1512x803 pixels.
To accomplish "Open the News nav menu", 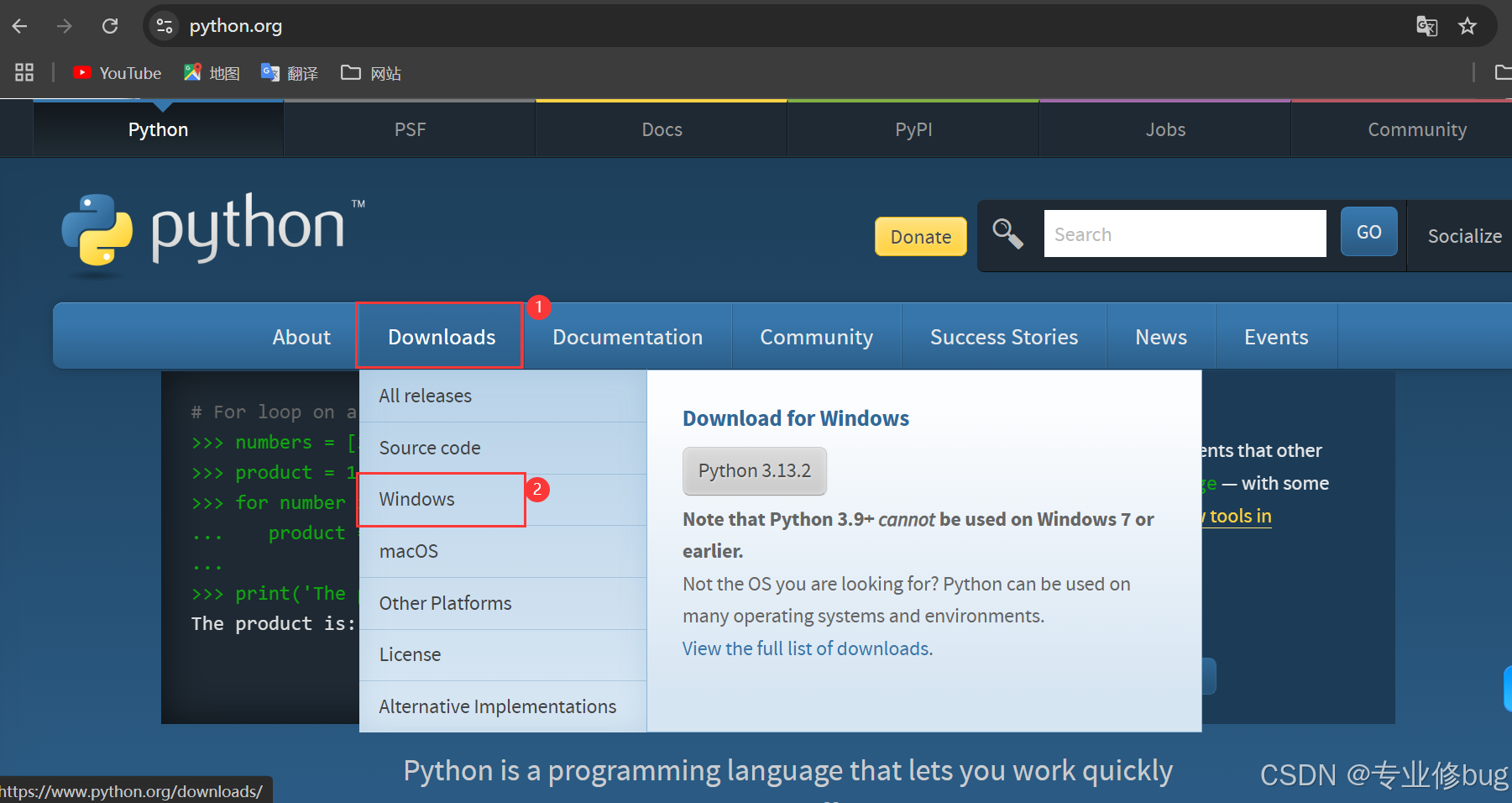I will (1161, 337).
